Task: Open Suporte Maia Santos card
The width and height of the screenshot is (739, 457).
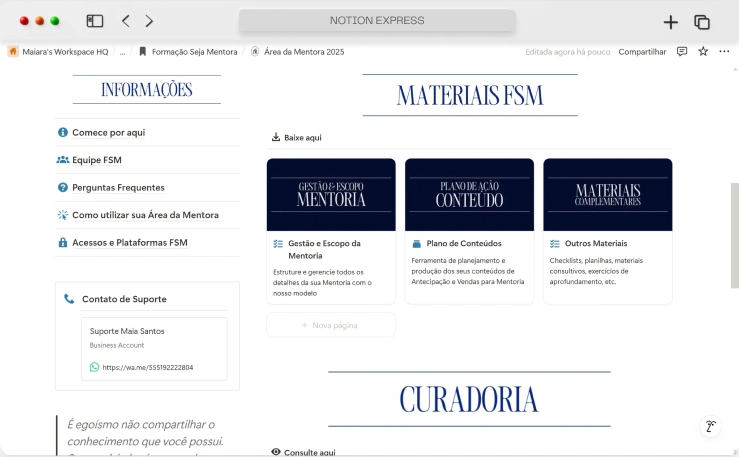Action: click(154, 349)
